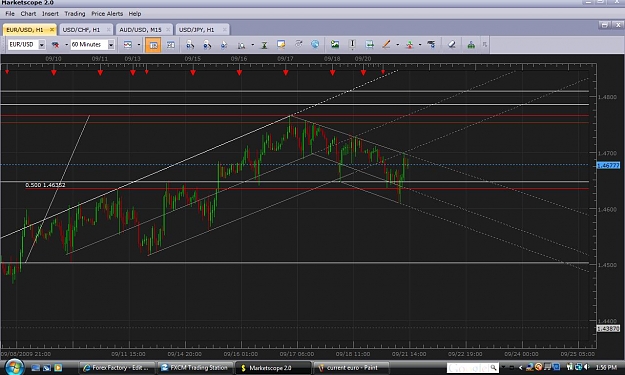Toggle the highlighted orange toolbar button

pos(153,45)
